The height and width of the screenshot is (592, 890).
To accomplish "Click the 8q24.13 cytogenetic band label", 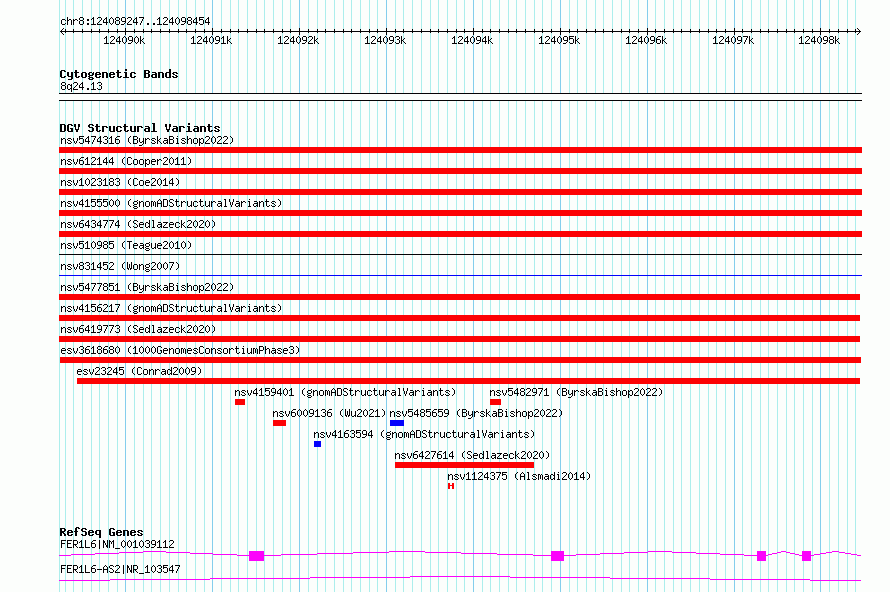I will 81,87.
